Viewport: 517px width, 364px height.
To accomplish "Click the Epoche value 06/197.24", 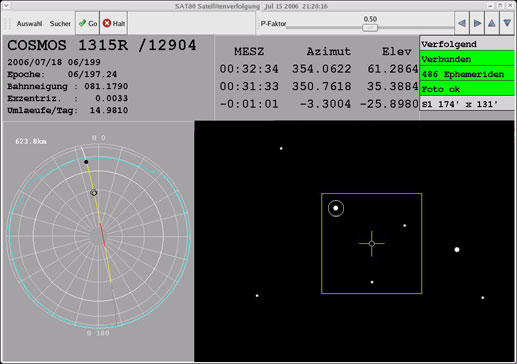I will (x=92, y=74).
